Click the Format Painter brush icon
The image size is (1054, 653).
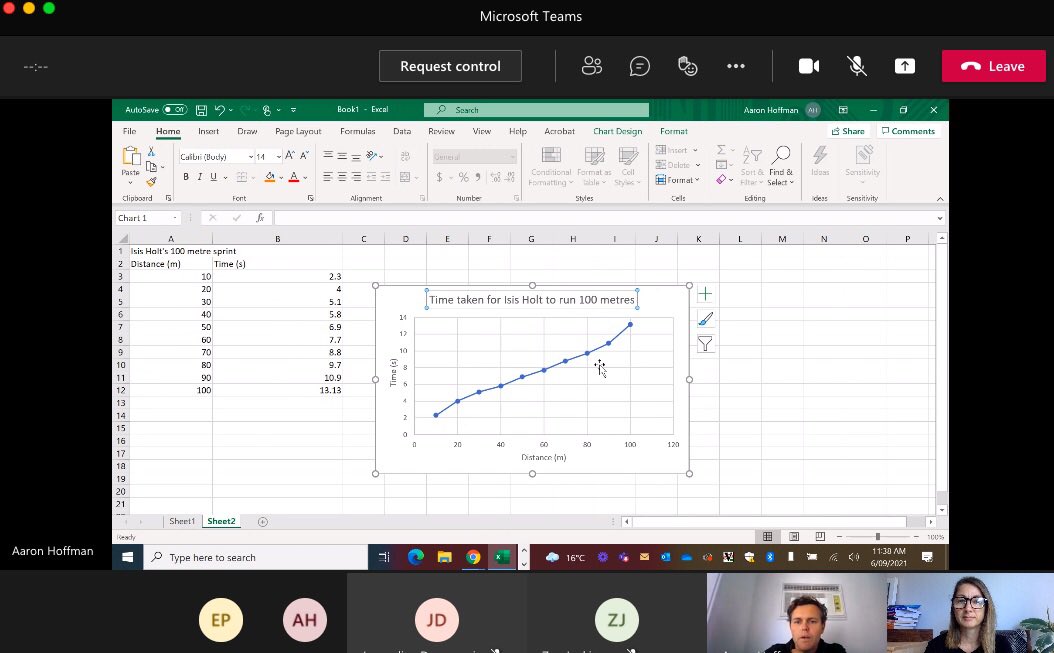[x=151, y=182]
